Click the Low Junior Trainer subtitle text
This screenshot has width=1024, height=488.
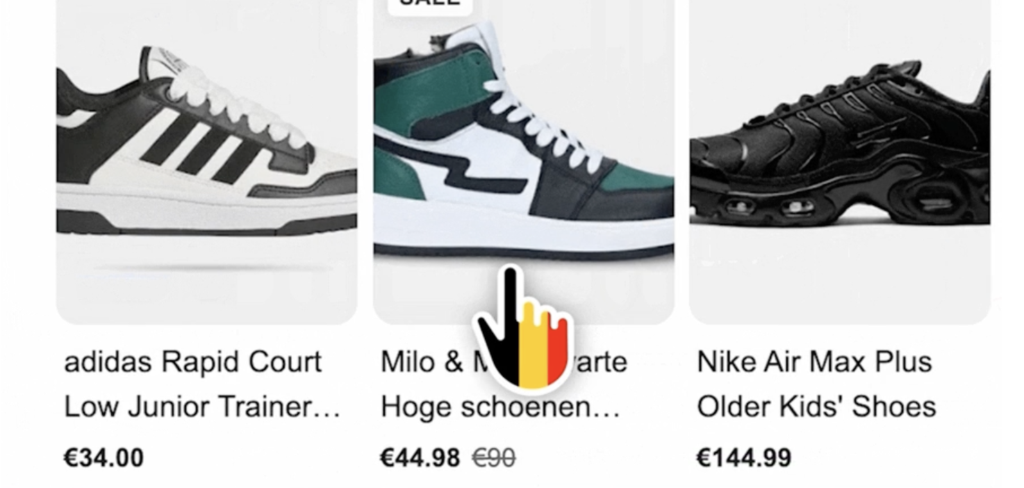(x=202, y=407)
